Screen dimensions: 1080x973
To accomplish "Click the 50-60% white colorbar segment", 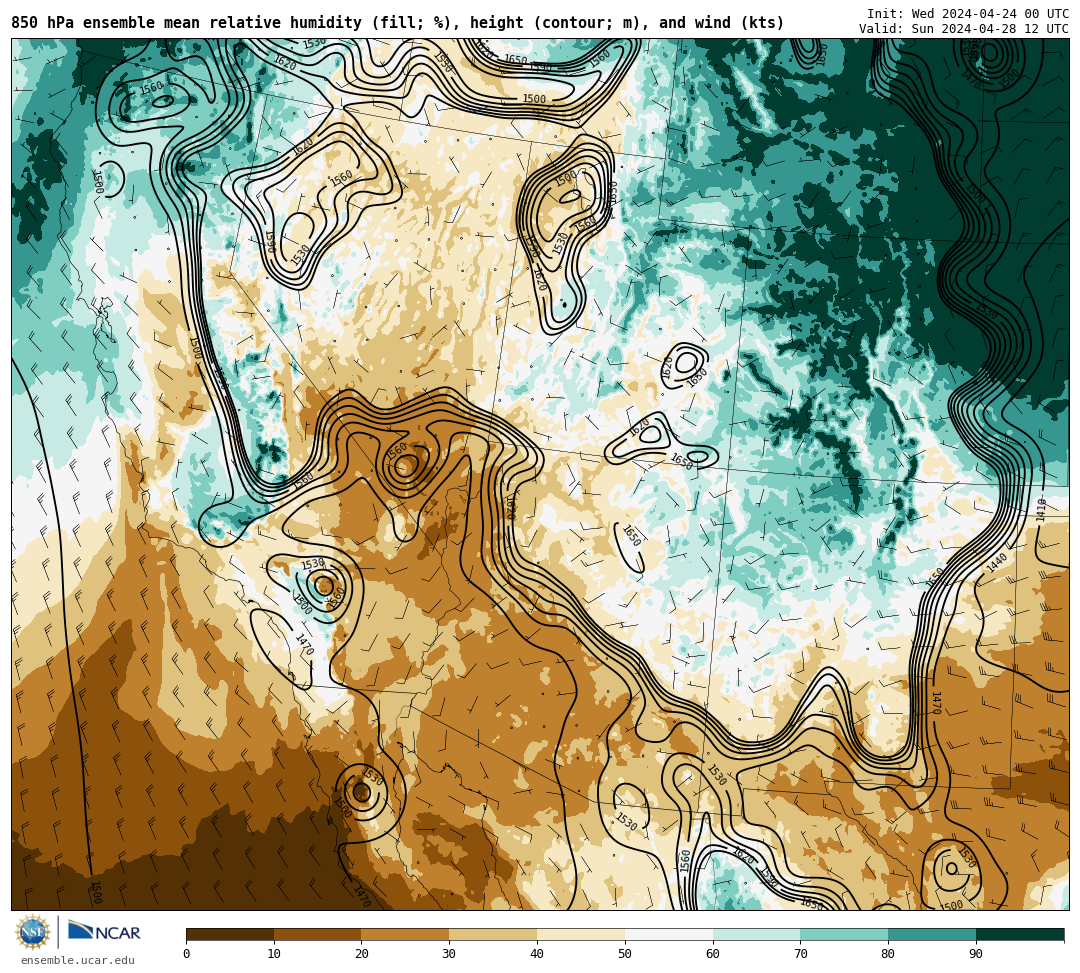I will pyautogui.click(x=669, y=934).
